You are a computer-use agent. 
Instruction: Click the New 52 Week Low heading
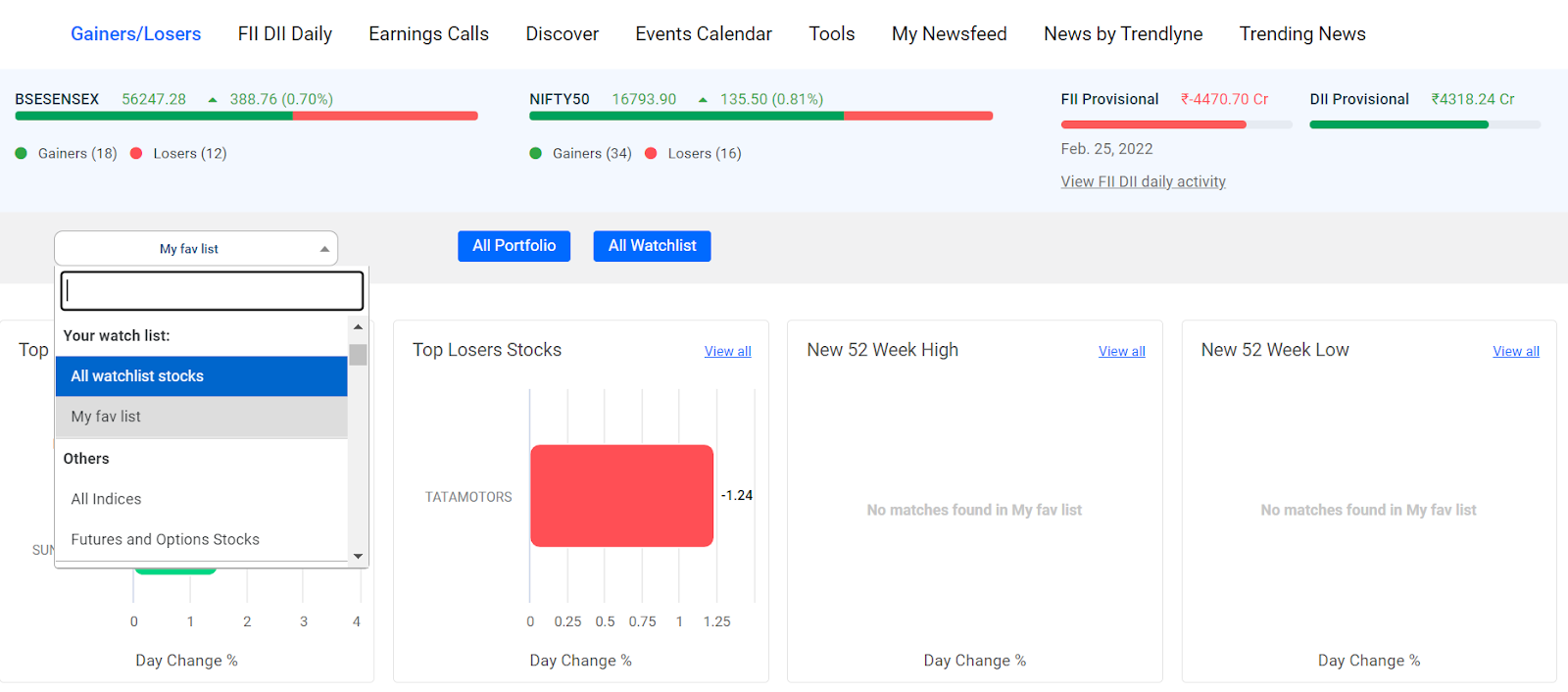pyautogui.click(x=1275, y=350)
